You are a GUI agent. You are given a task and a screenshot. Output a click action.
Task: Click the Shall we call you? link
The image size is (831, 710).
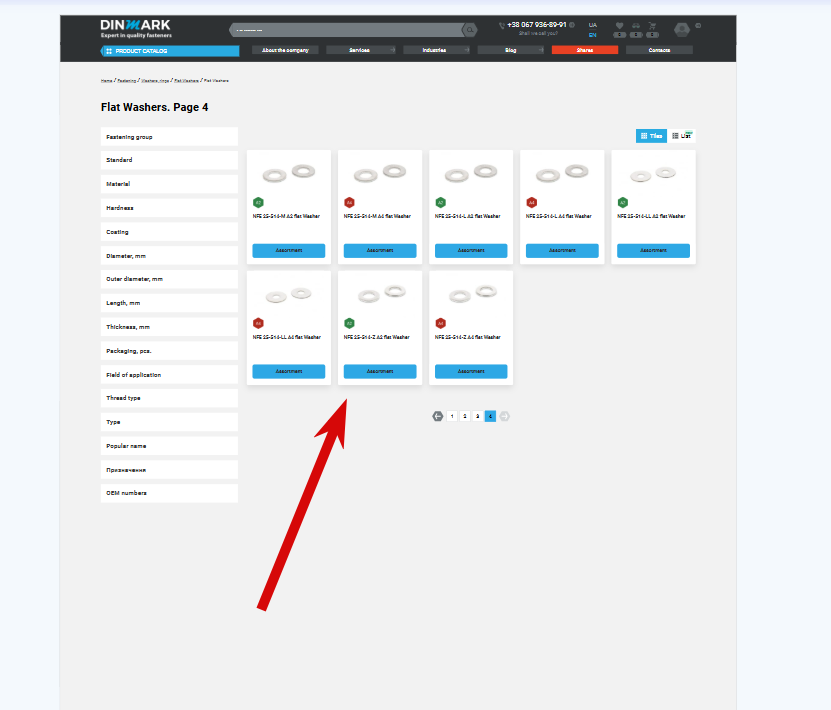pos(538,33)
